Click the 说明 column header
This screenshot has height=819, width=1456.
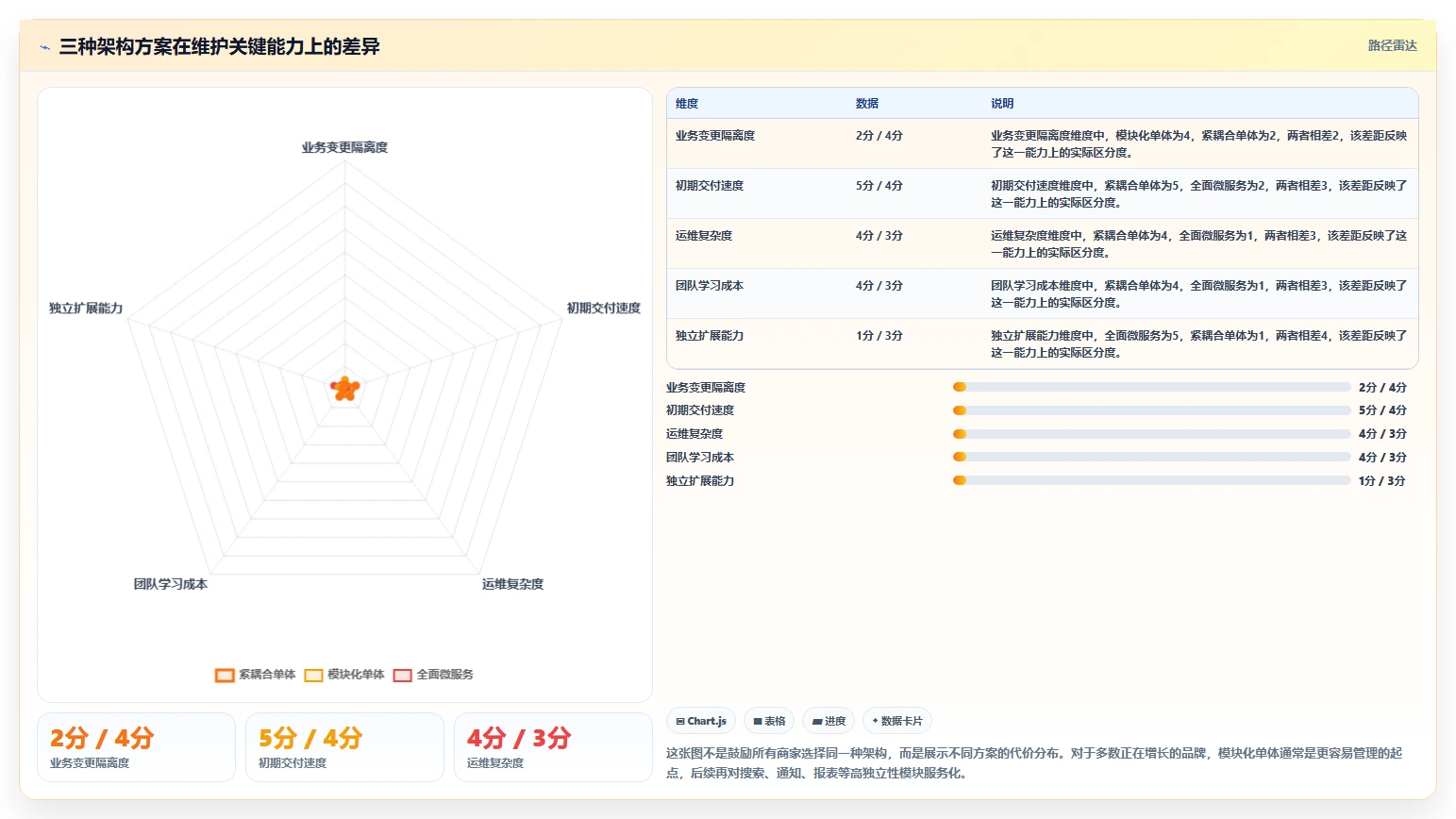1002,104
